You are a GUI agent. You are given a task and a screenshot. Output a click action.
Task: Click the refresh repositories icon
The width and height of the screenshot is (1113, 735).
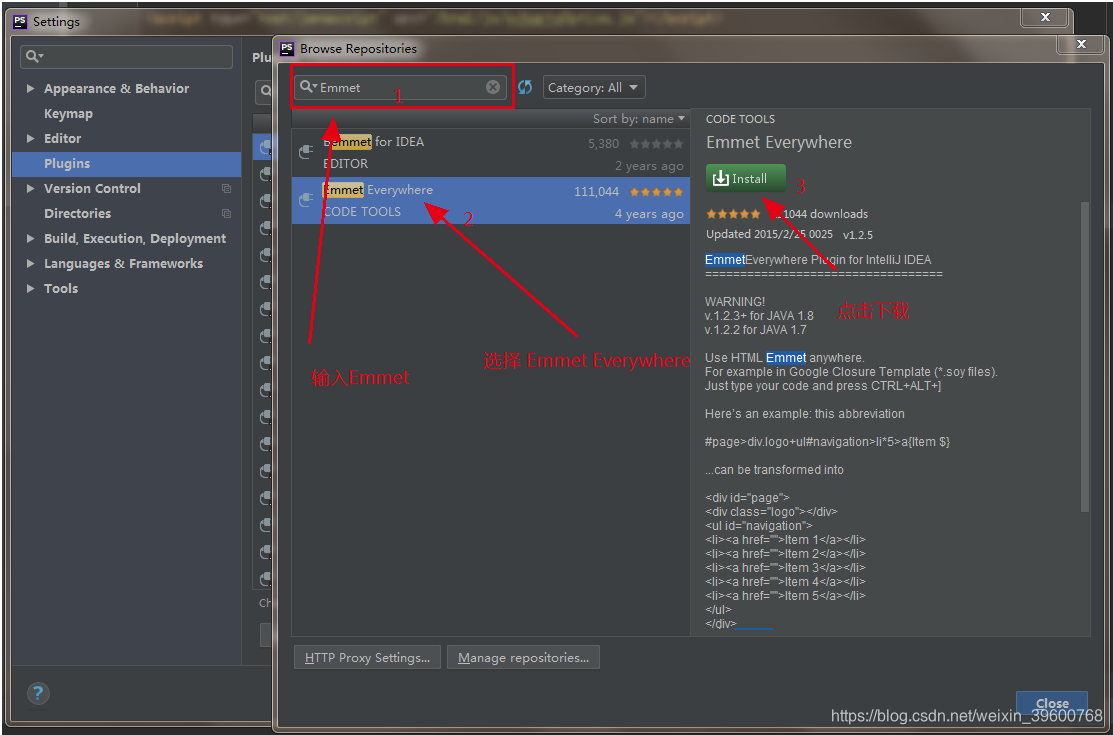click(525, 87)
